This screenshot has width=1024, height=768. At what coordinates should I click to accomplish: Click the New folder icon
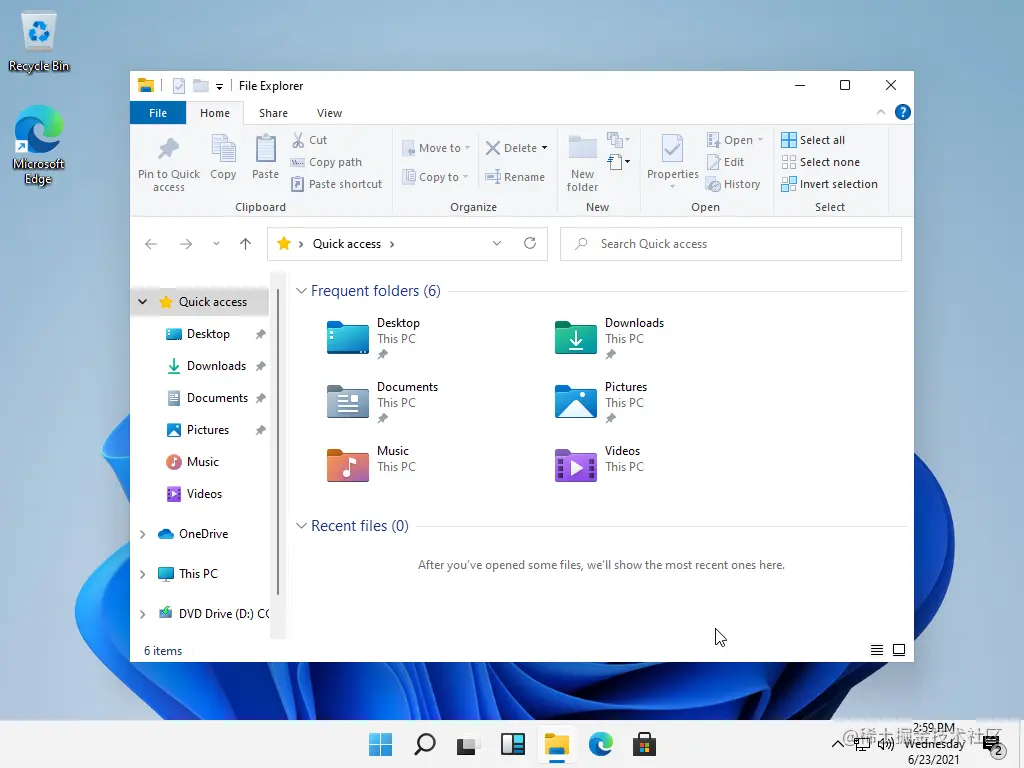(583, 148)
